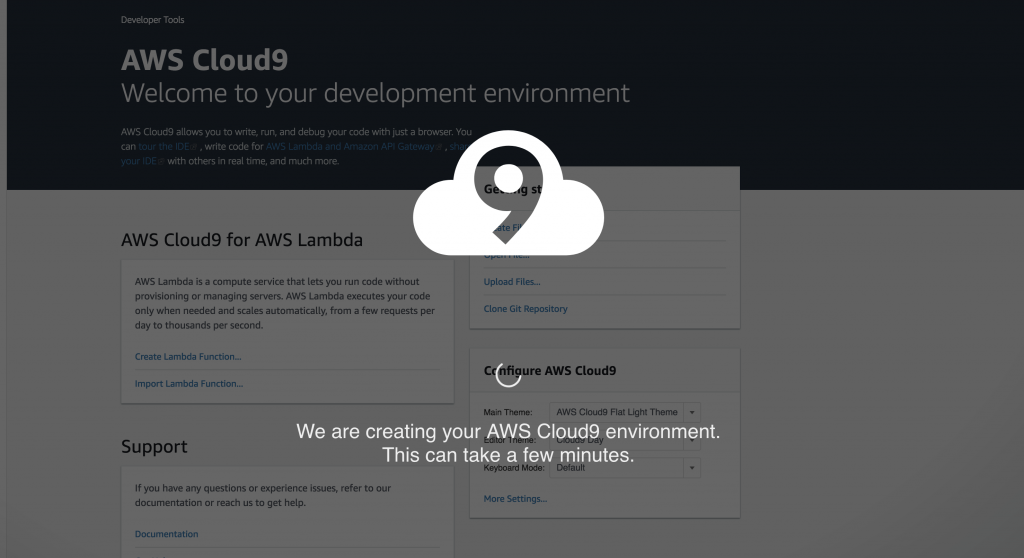
Task: Click the Support section heading
Action: coord(154,446)
